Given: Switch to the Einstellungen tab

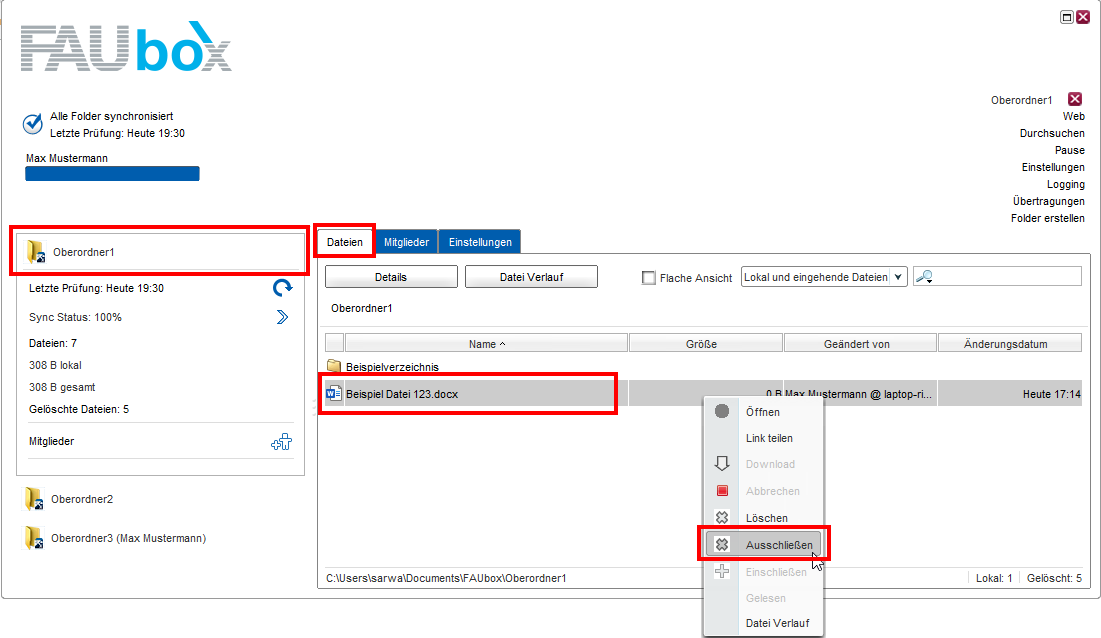Looking at the screenshot, I should point(480,242).
